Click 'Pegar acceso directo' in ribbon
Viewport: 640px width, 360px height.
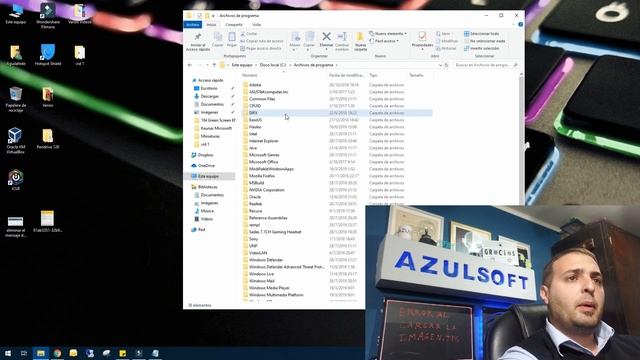click(261, 49)
